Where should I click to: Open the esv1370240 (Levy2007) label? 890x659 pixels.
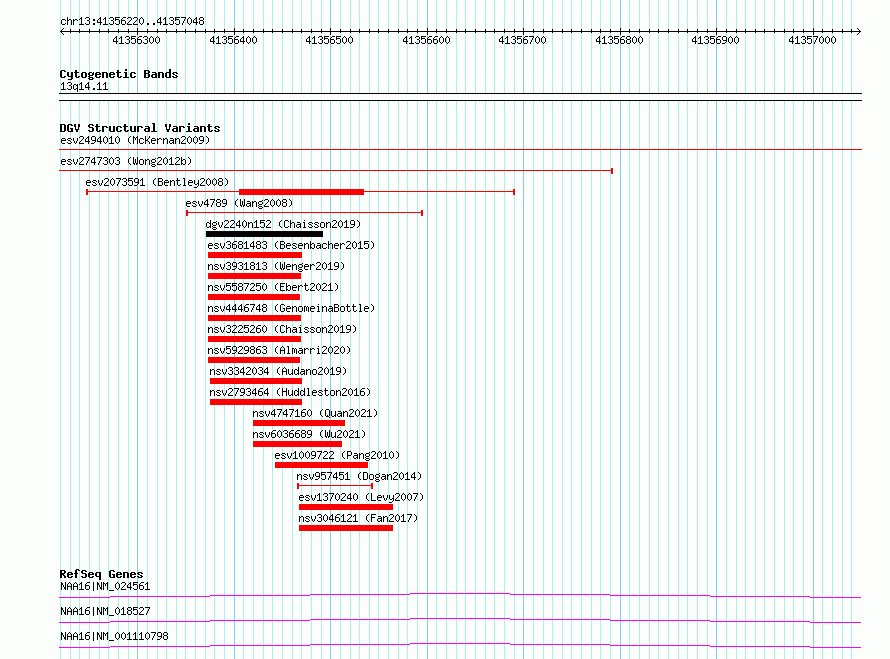pyautogui.click(x=361, y=497)
